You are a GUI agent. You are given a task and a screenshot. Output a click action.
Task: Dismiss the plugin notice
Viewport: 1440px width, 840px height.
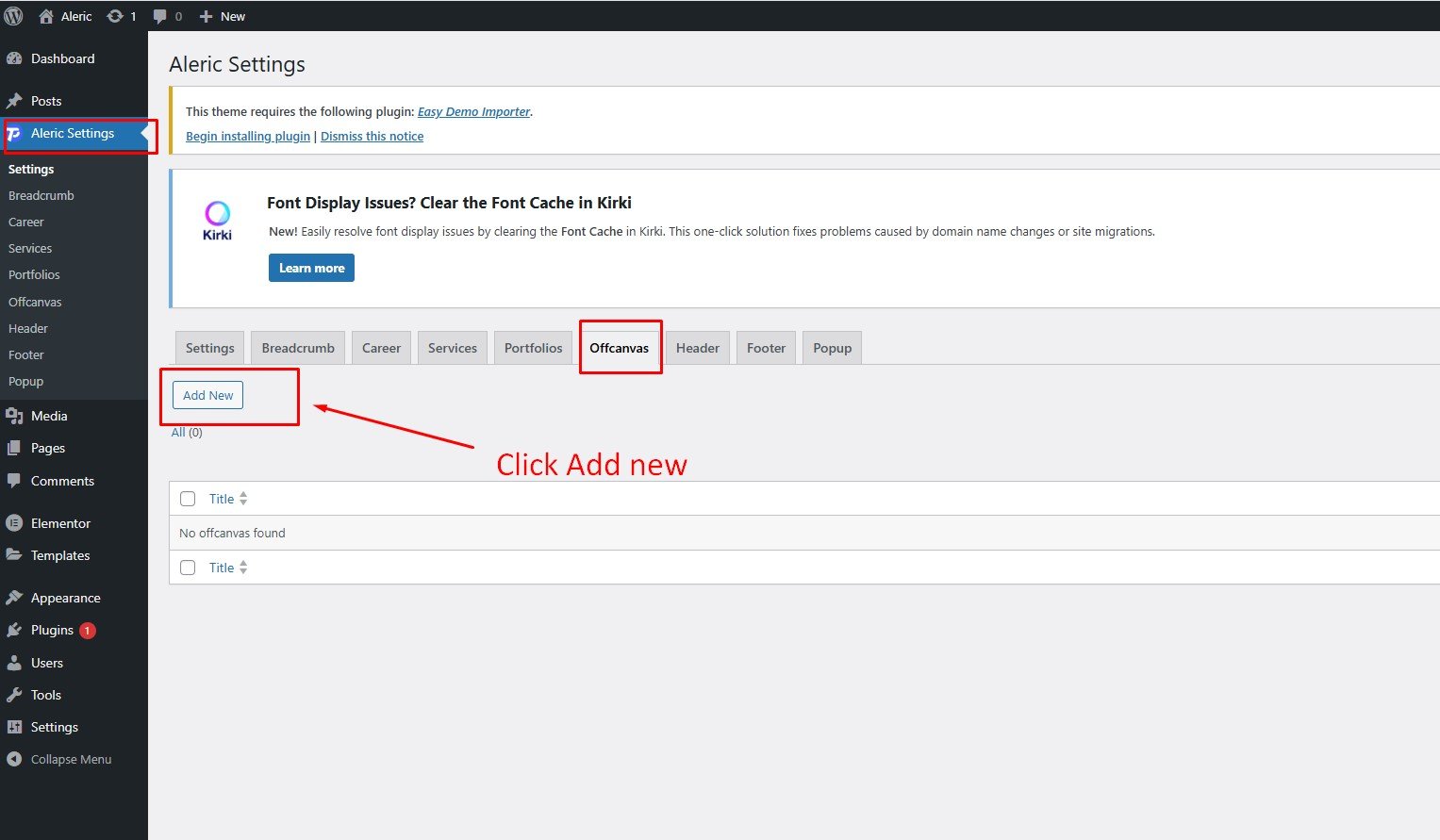(x=372, y=137)
